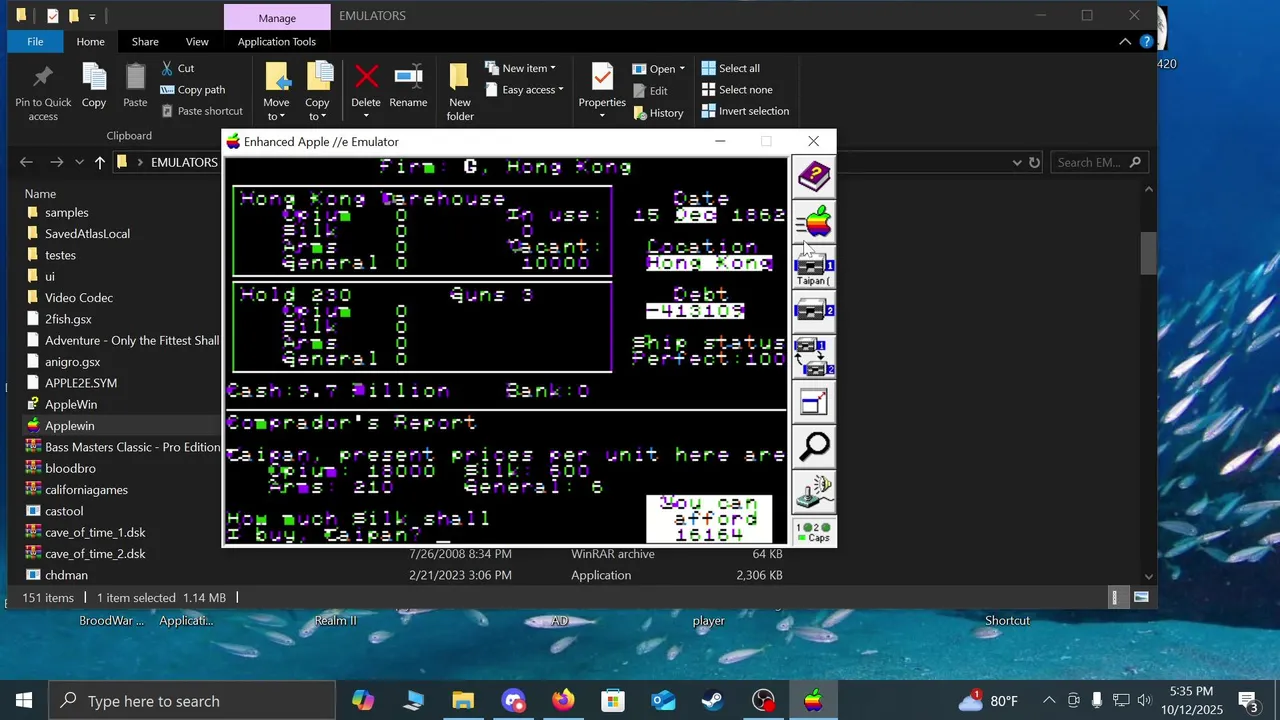Click Select all in ribbon
Screen dimensions: 1280x720
[x=731, y=68]
